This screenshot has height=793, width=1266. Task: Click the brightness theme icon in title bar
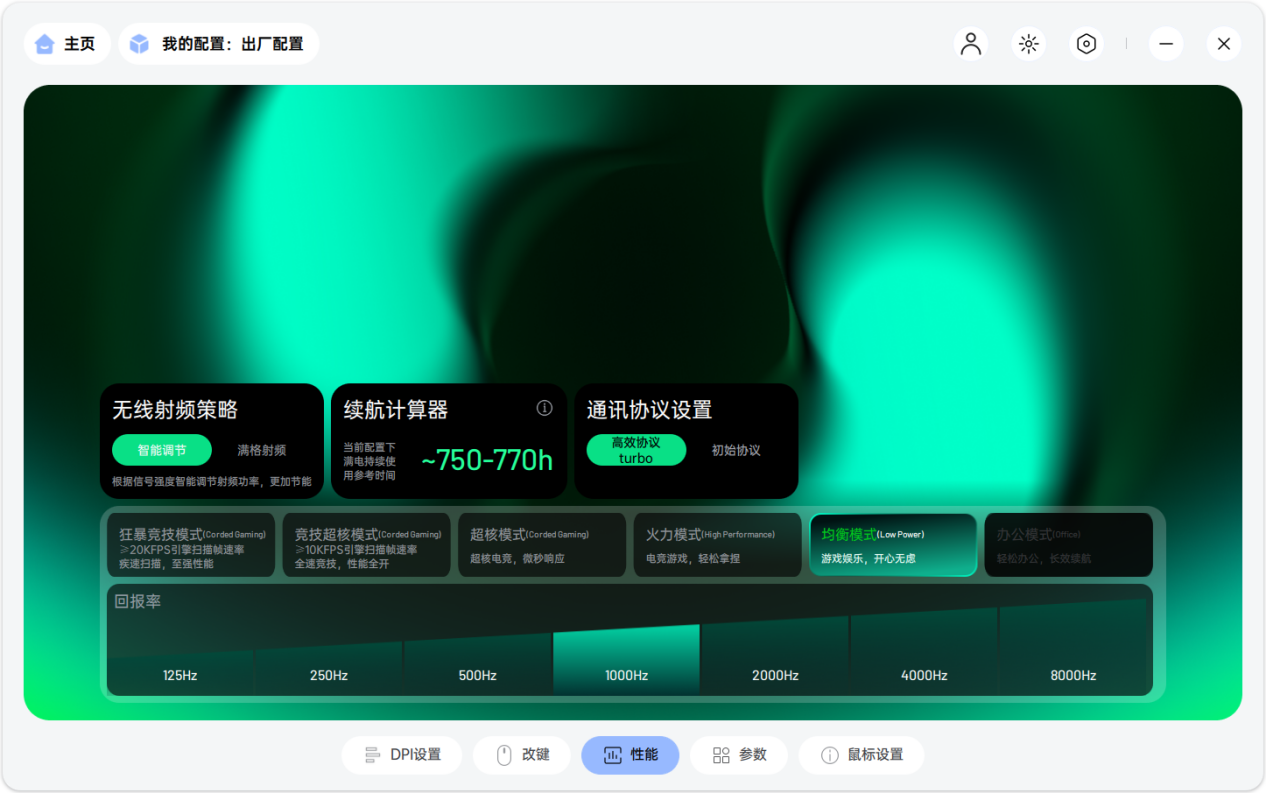pyautogui.click(x=1028, y=43)
